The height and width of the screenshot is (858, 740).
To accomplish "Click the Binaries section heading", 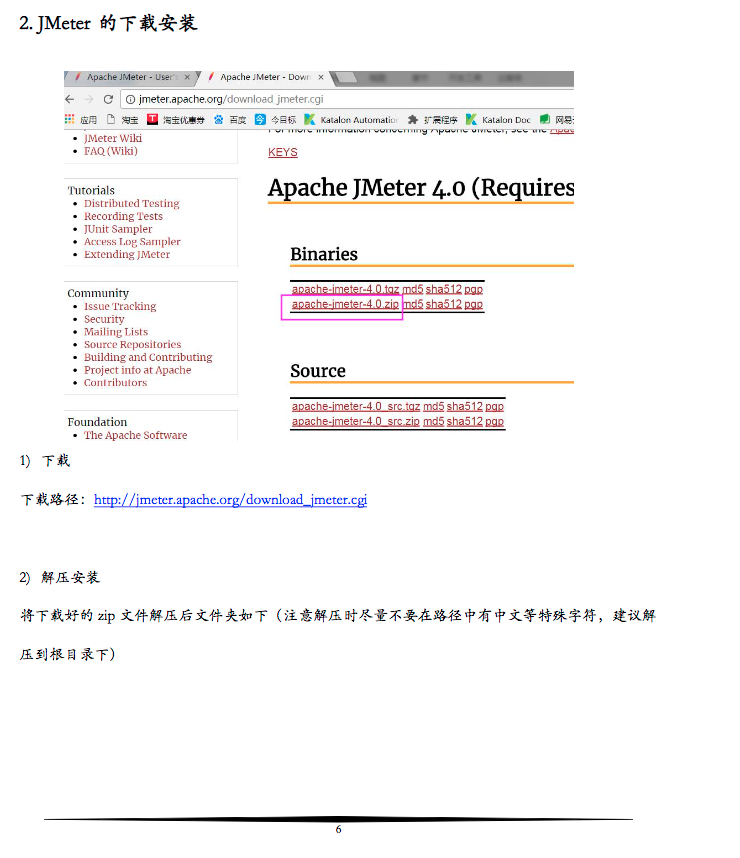I will click(324, 254).
